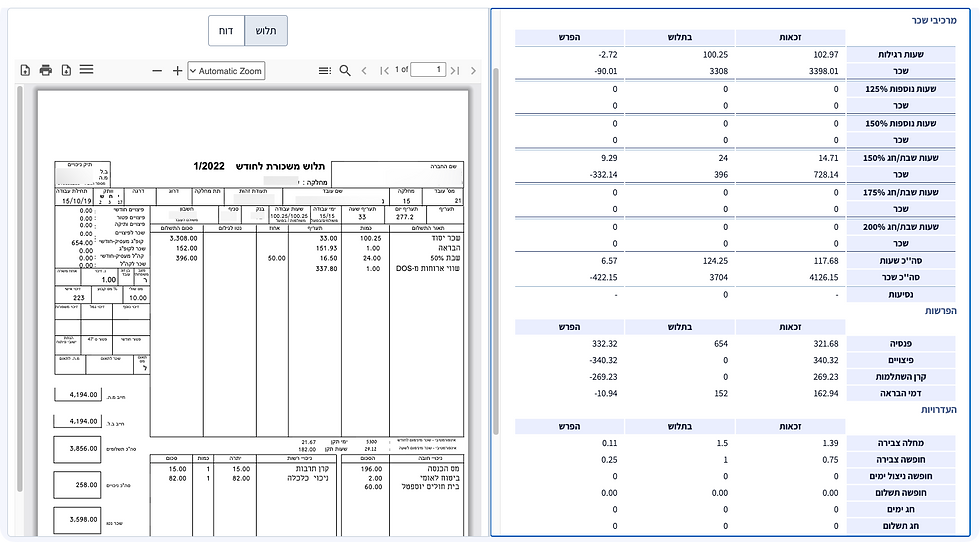Image resolution: width=980 pixels, height=542 pixels.
Task: Click the value 3398.01 cell
Action: [x=823, y=71]
